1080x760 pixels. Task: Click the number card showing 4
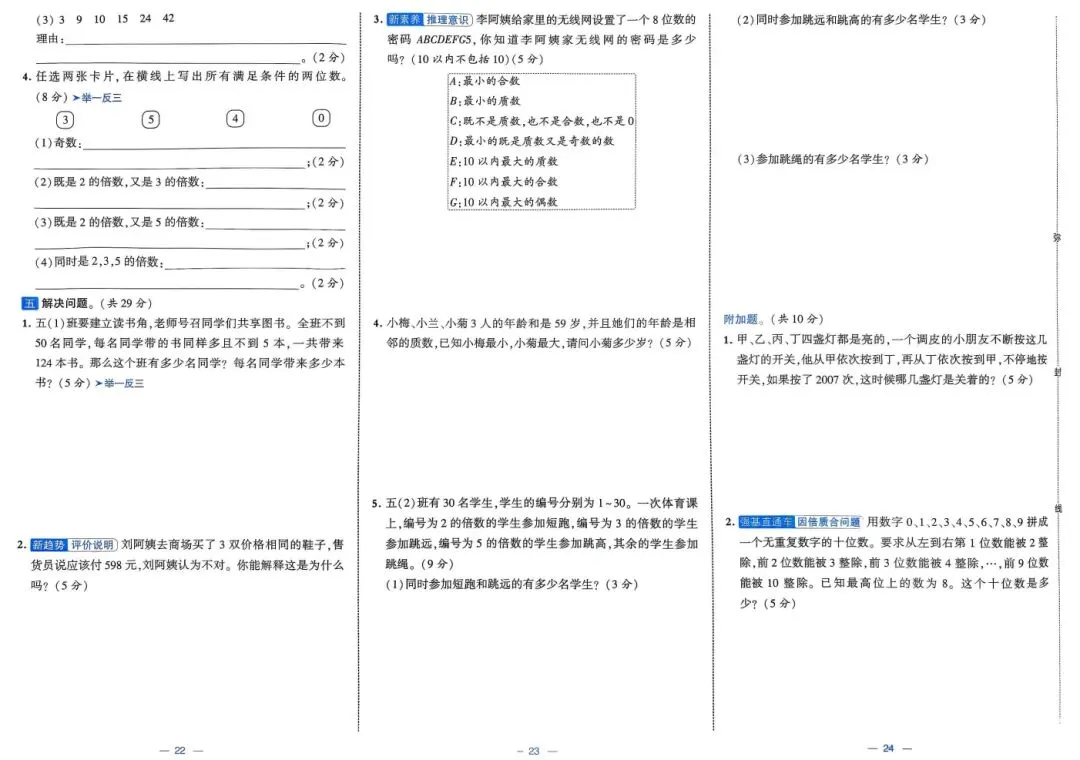coord(235,119)
